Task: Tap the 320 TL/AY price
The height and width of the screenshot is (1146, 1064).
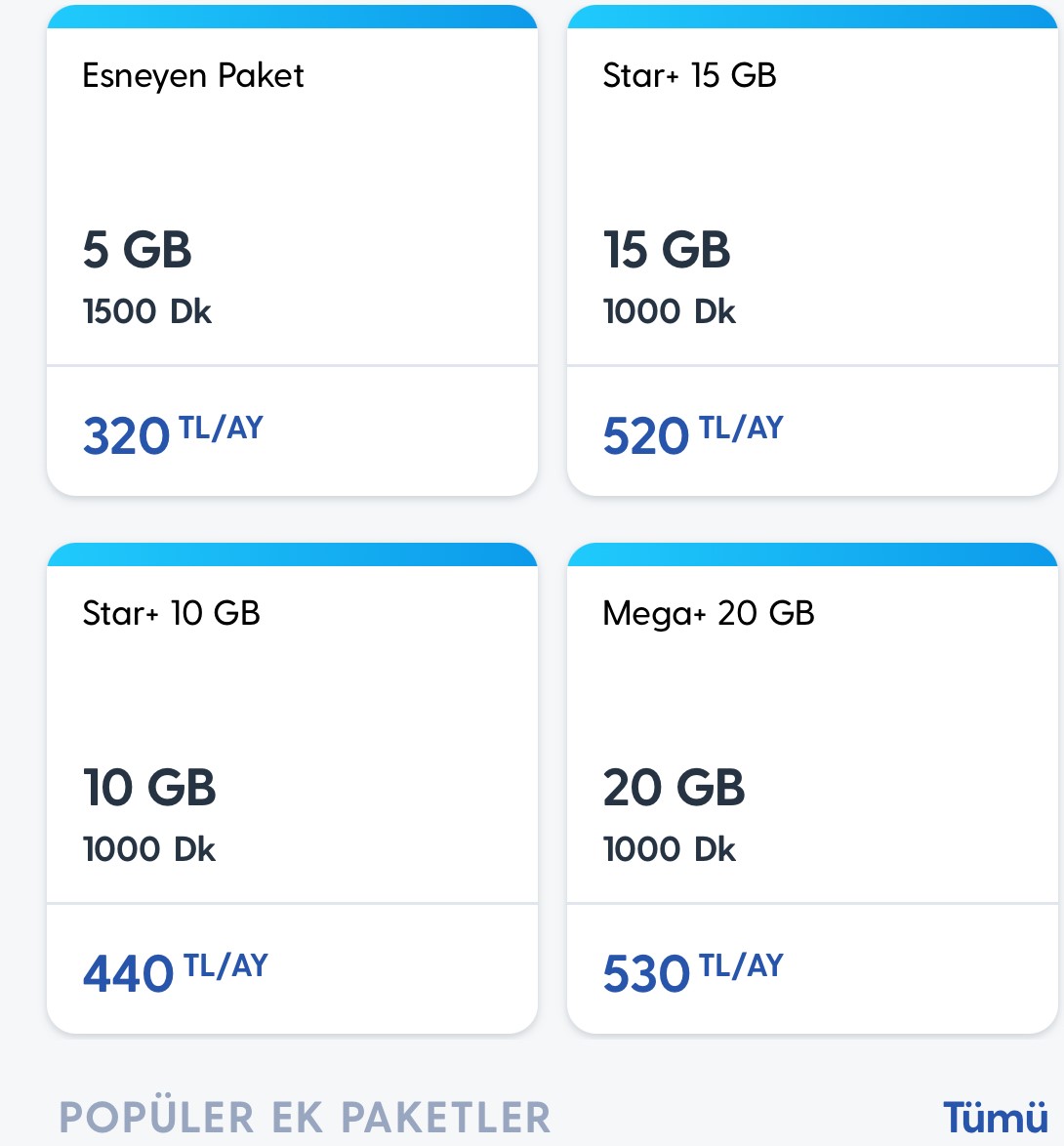Action: pyautogui.click(x=173, y=434)
